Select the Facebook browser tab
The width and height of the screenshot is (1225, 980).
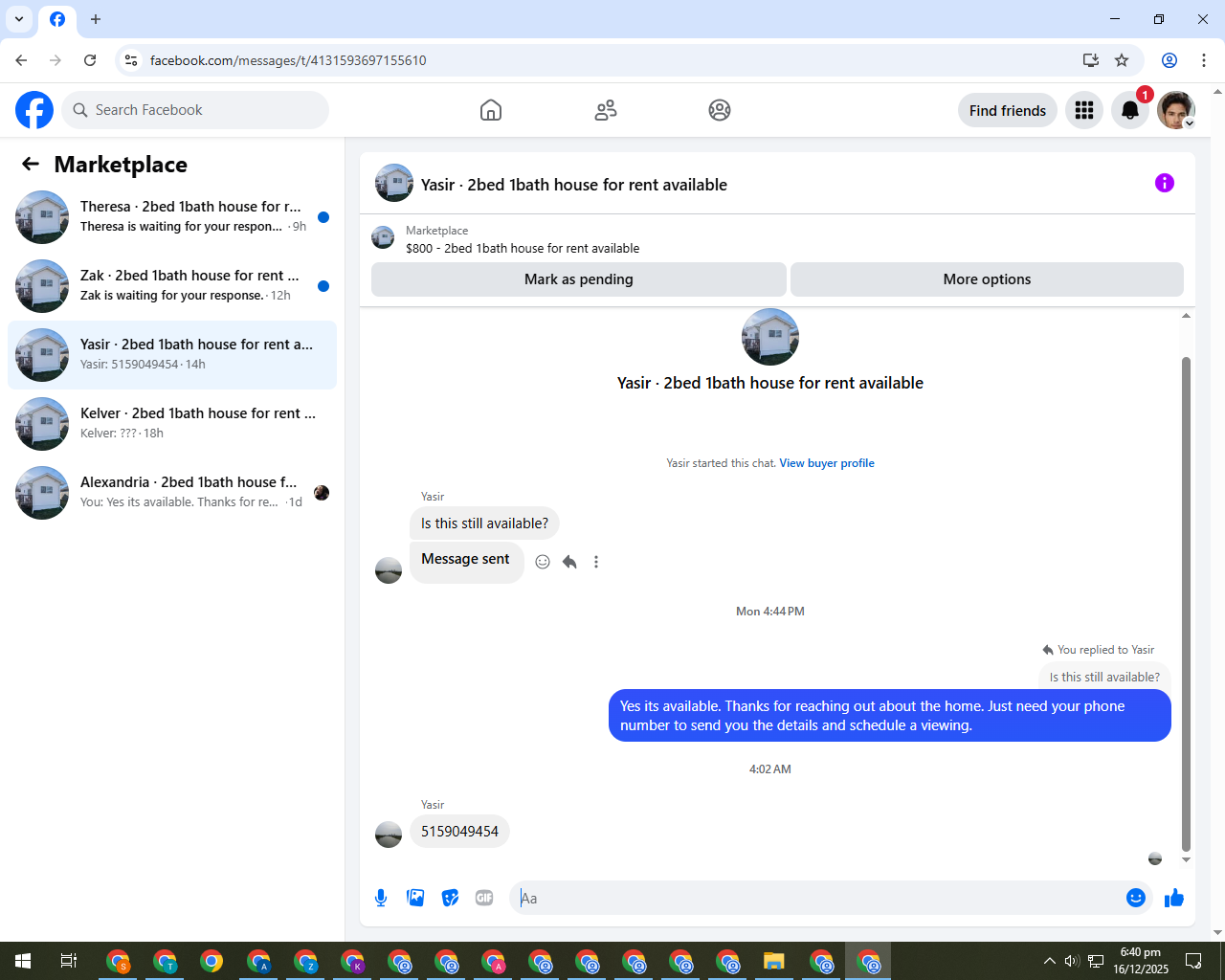pos(57,19)
